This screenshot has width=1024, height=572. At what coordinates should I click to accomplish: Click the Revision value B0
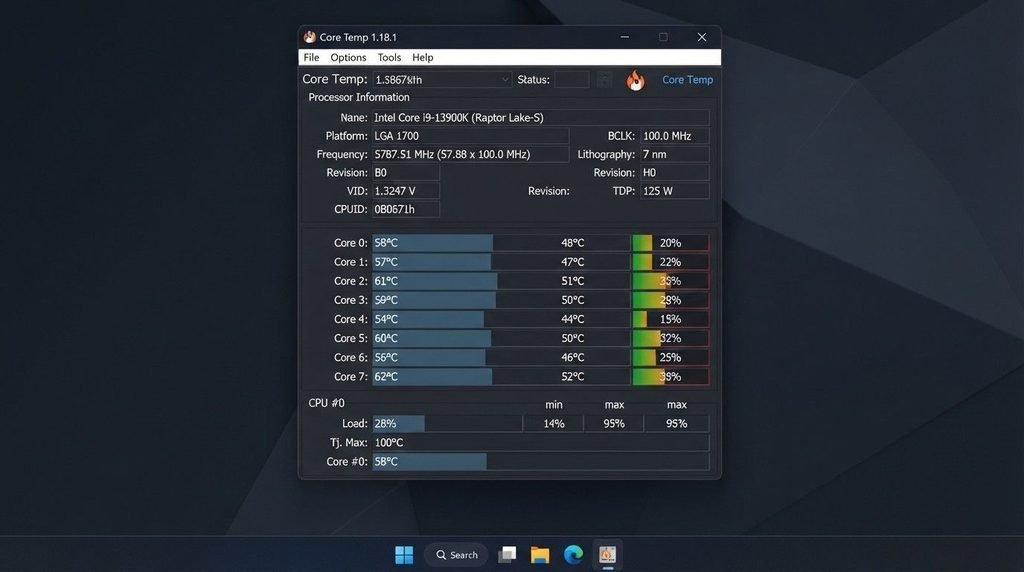point(406,172)
